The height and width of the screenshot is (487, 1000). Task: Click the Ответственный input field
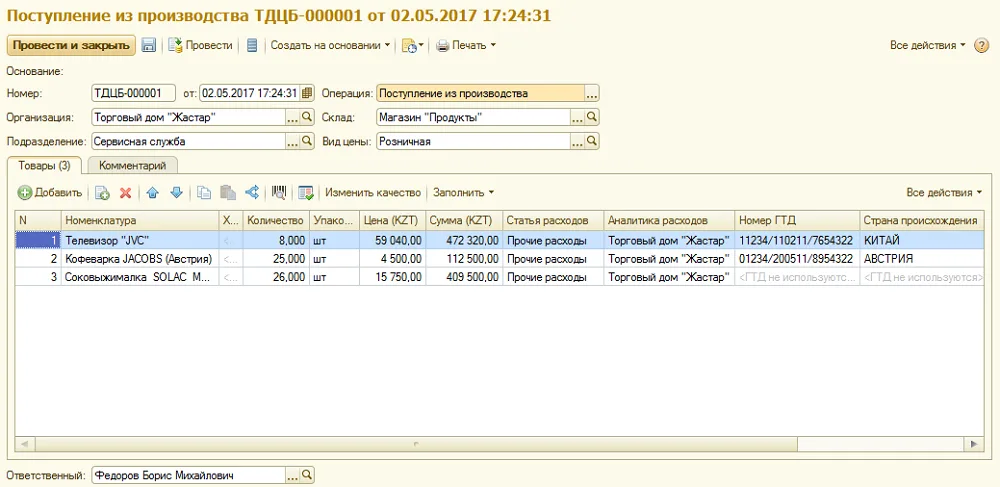(189, 475)
